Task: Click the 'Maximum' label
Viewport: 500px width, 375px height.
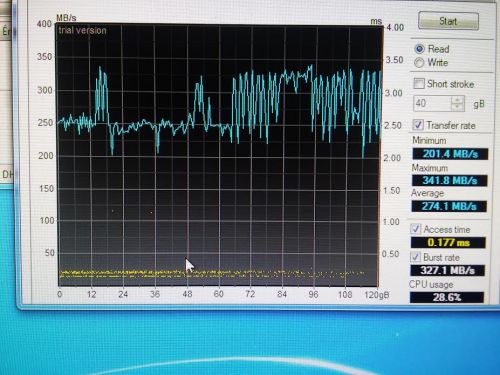Action: pos(430,168)
